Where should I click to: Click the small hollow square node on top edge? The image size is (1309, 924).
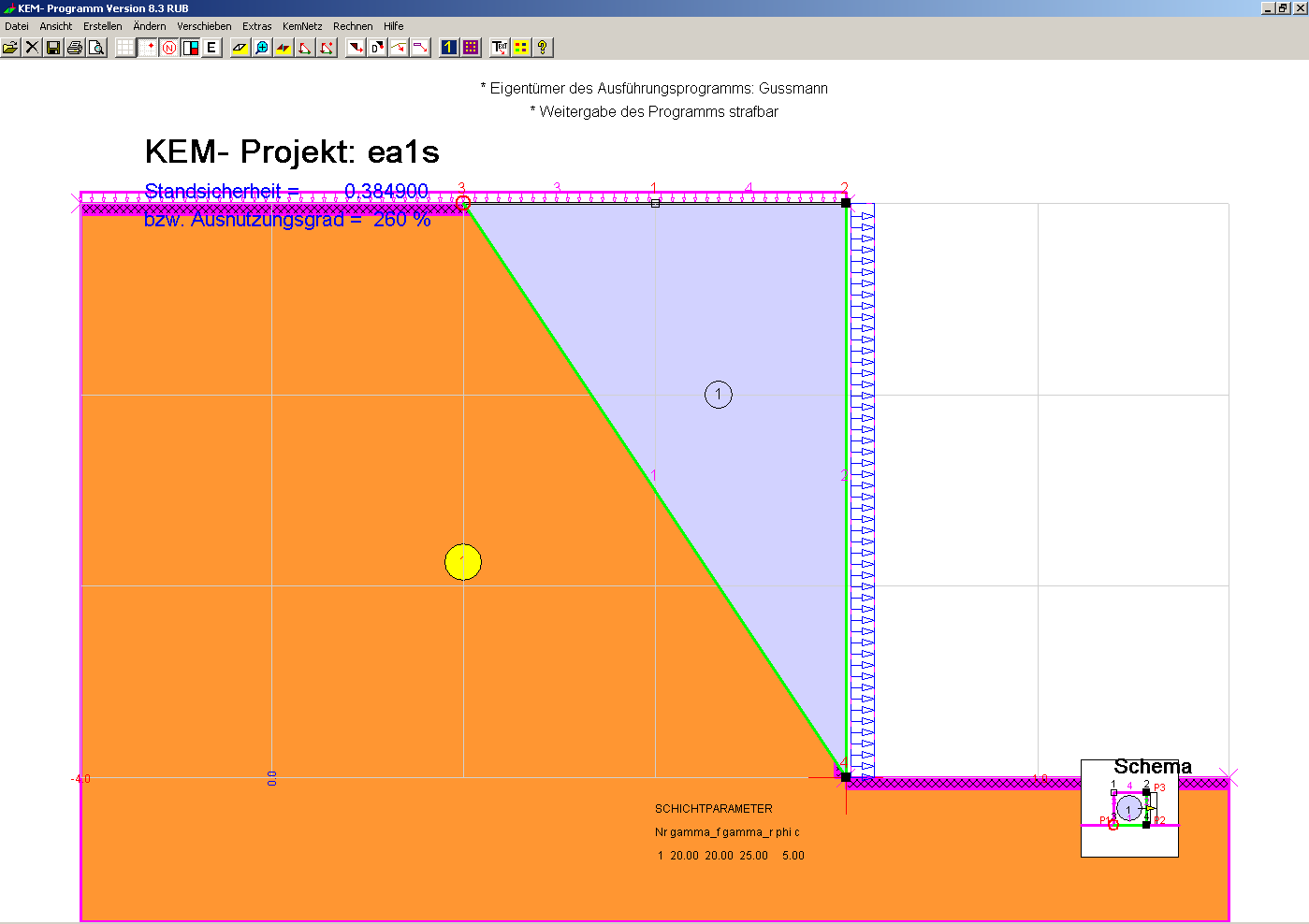point(655,203)
